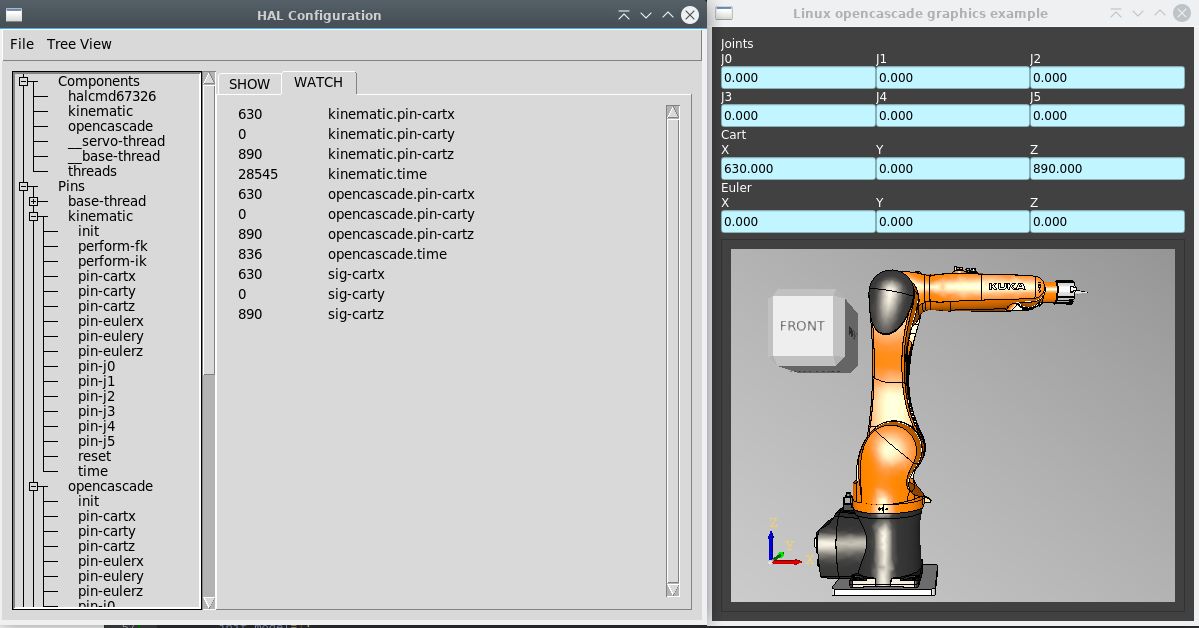1199x628 pixels.
Task: Select the perform-fk pin
Action: pos(112,246)
